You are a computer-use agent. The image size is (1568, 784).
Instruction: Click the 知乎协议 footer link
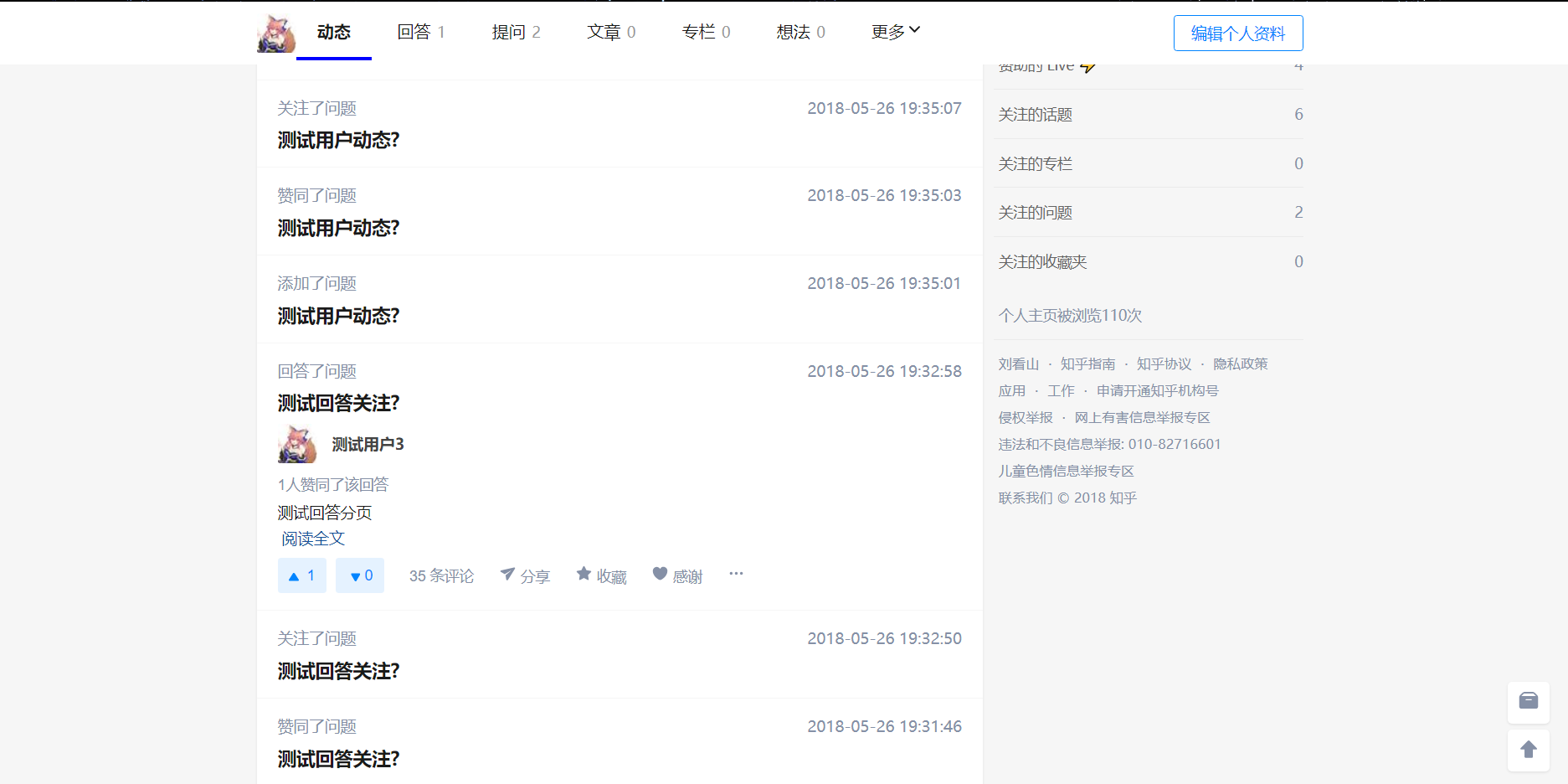[1164, 364]
